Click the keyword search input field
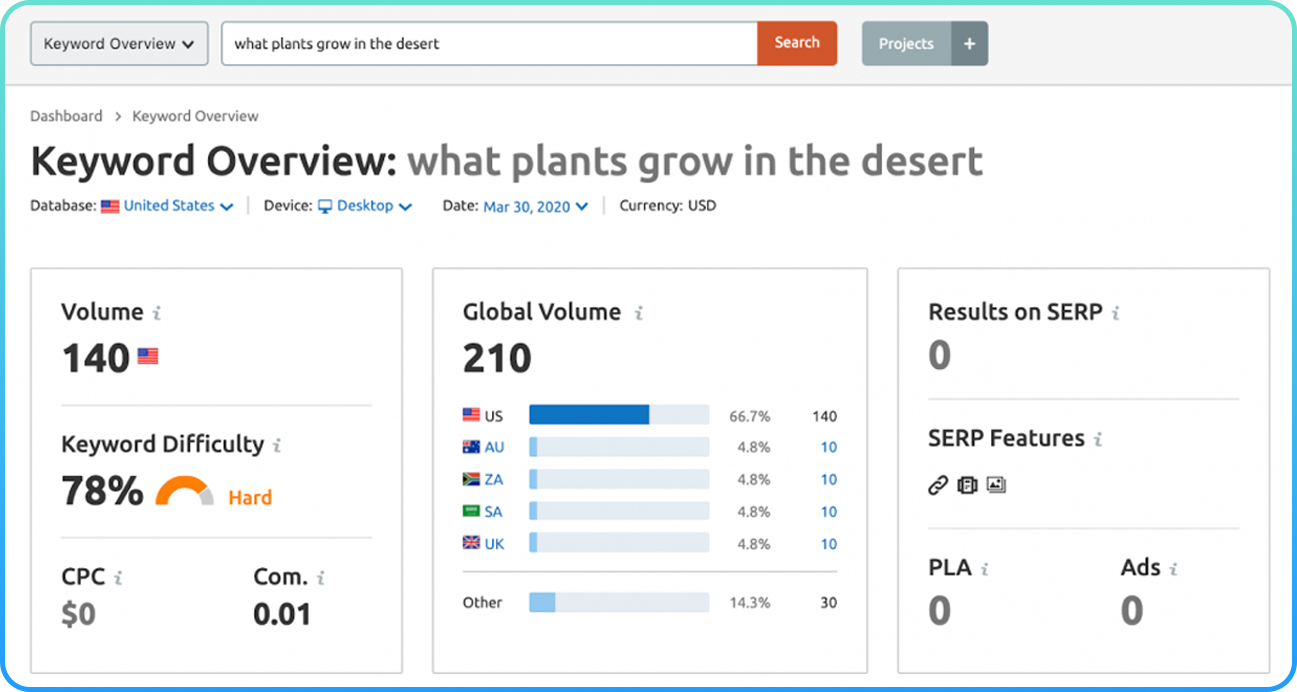1297x692 pixels. 489,44
